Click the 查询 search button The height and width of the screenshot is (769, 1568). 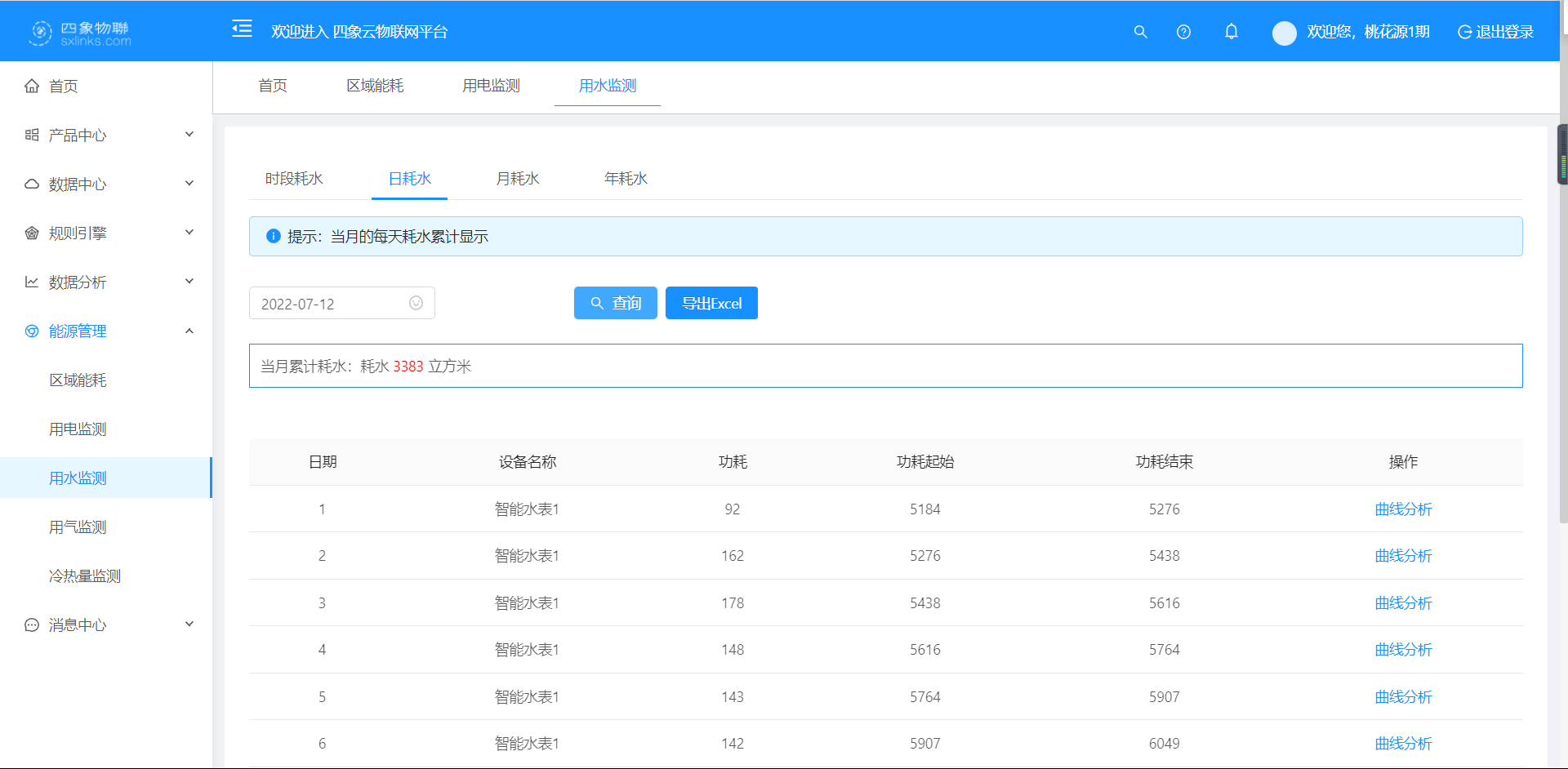coord(615,303)
